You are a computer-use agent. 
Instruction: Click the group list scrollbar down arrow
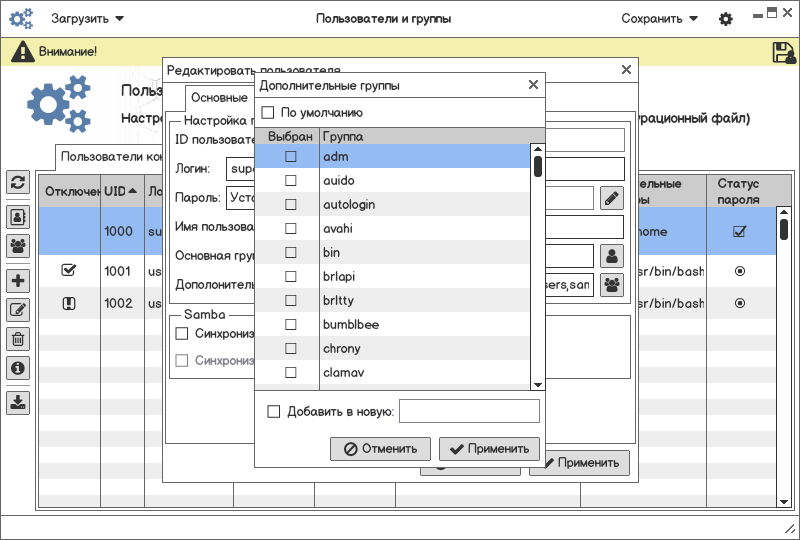537,384
